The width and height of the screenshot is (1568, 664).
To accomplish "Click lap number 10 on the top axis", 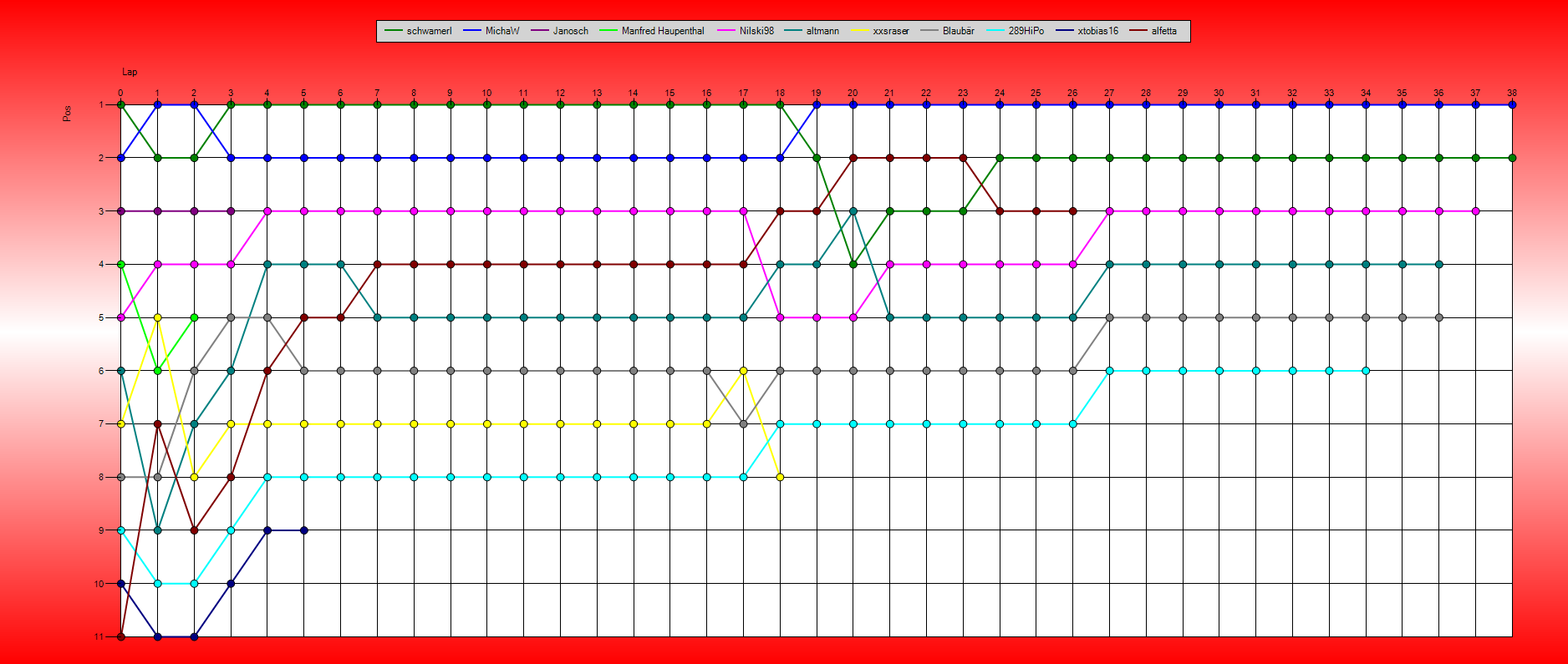I will [x=486, y=93].
